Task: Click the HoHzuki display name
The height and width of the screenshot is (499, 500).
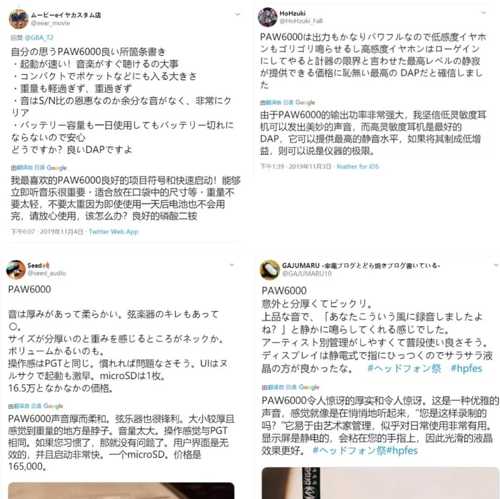Action: click(x=292, y=13)
